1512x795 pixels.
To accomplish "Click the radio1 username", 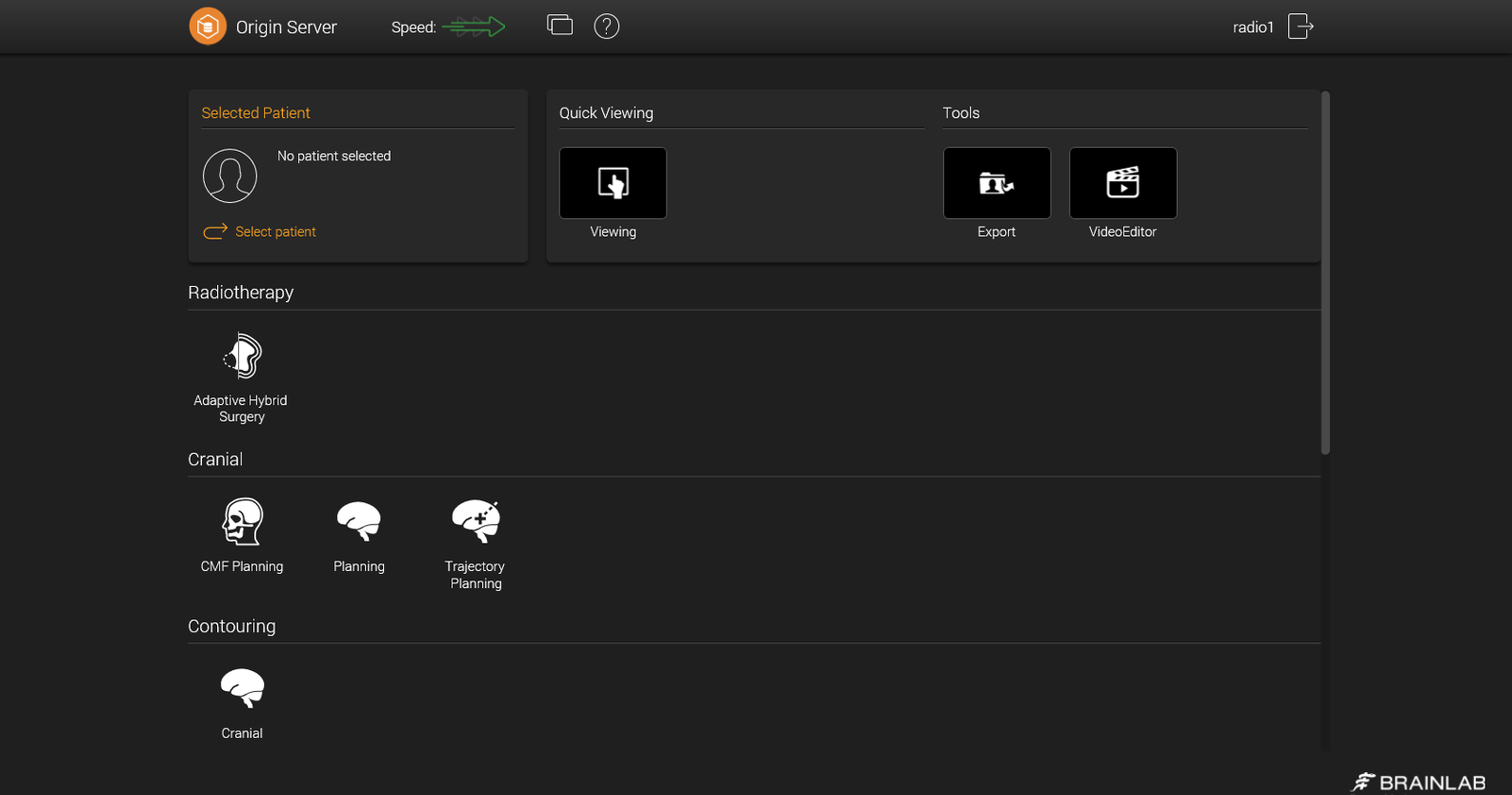I will click(x=1253, y=28).
